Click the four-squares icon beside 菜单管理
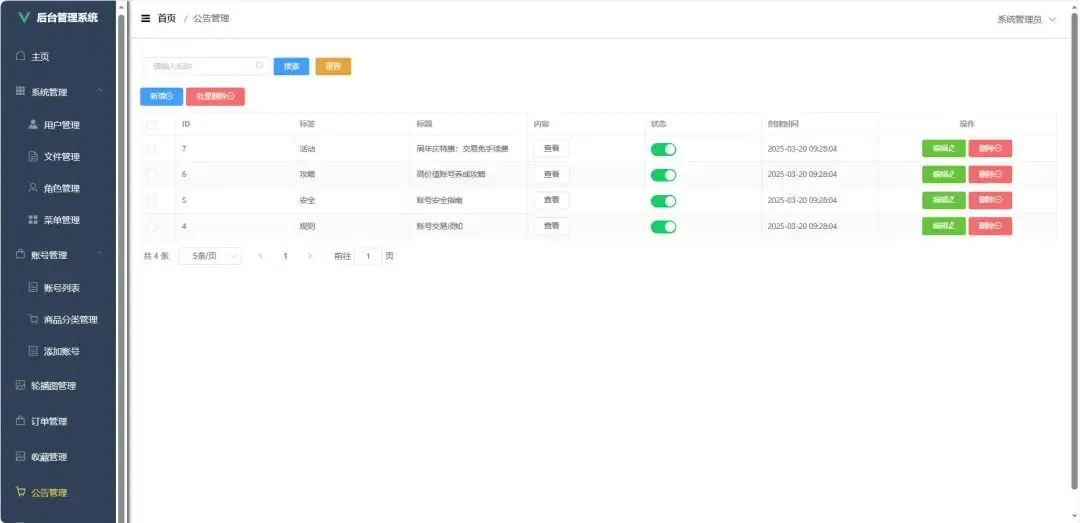The width and height of the screenshot is (1080, 523). (33, 220)
